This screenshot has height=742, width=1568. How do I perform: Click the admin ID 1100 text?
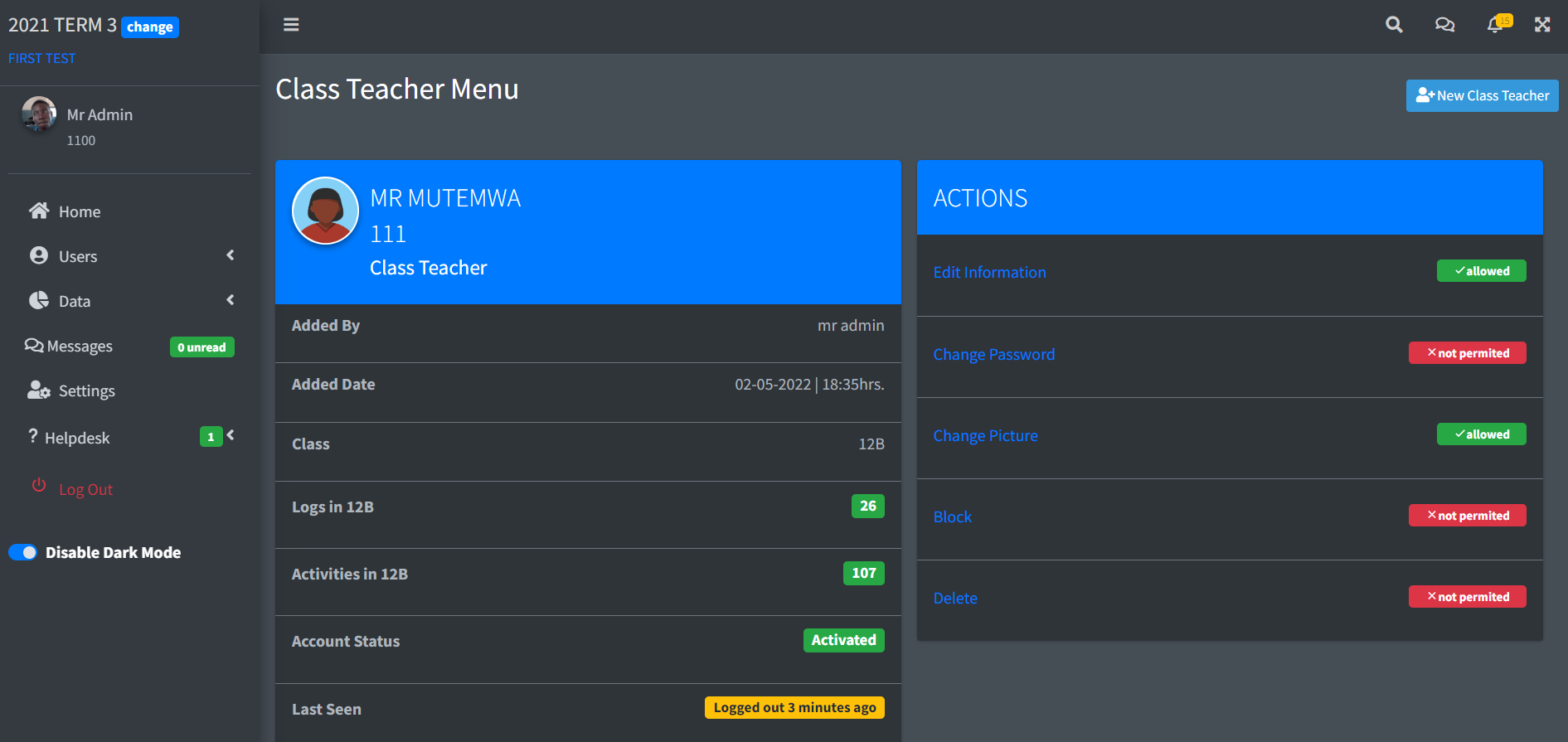(81, 140)
